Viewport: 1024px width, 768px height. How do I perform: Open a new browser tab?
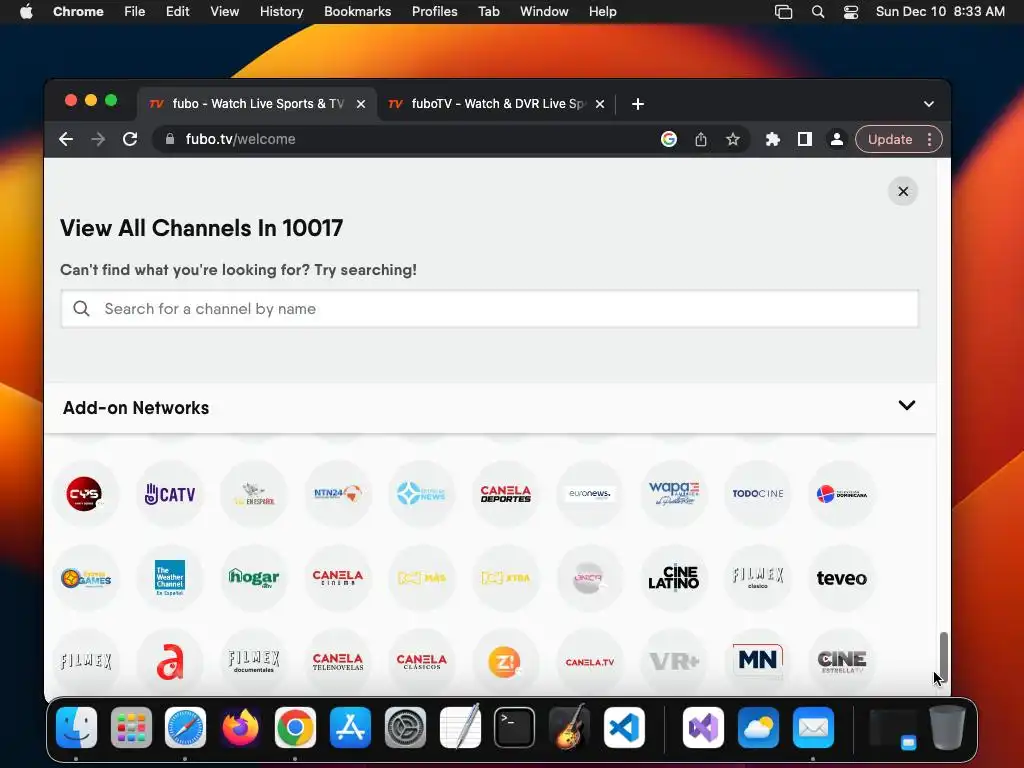point(638,104)
